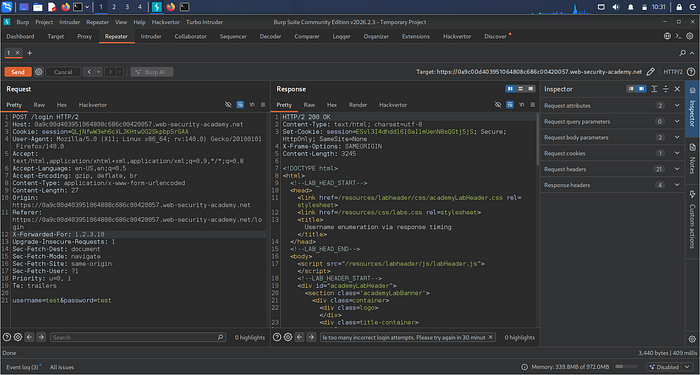
Task: Open All issues in status bar
Action: coord(62,367)
